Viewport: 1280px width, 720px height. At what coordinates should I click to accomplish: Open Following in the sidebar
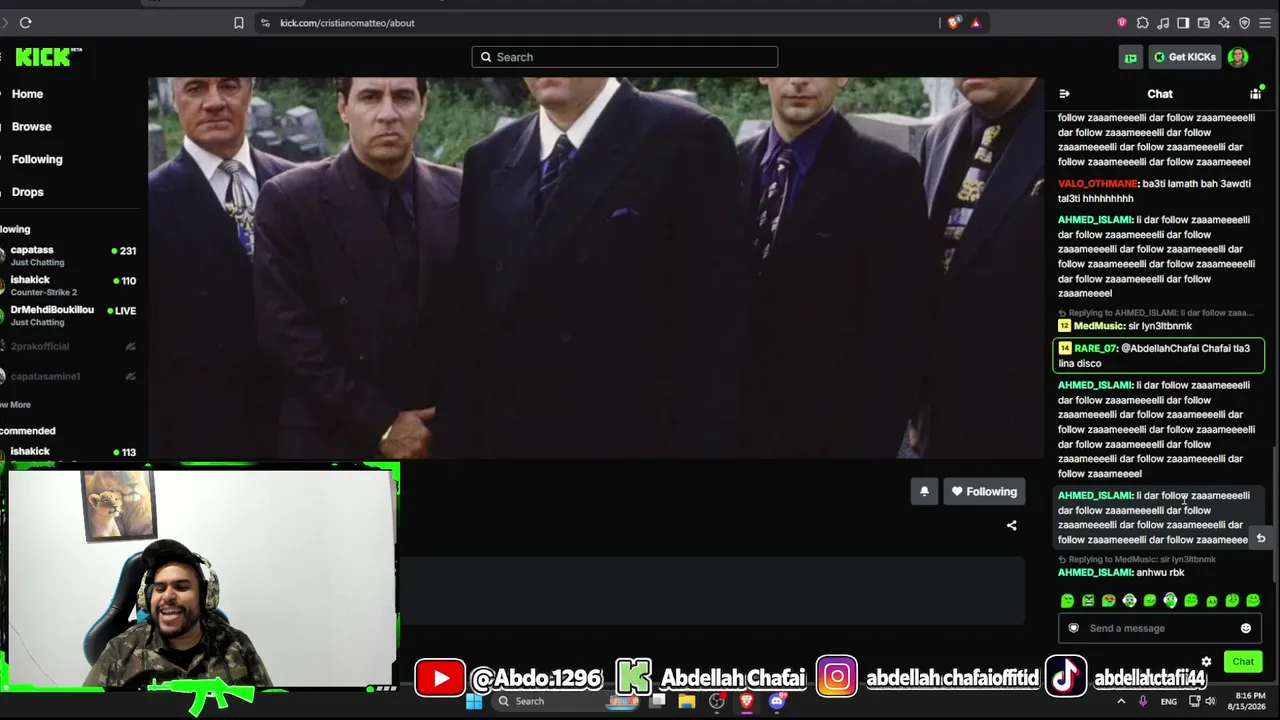(x=37, y=159)
